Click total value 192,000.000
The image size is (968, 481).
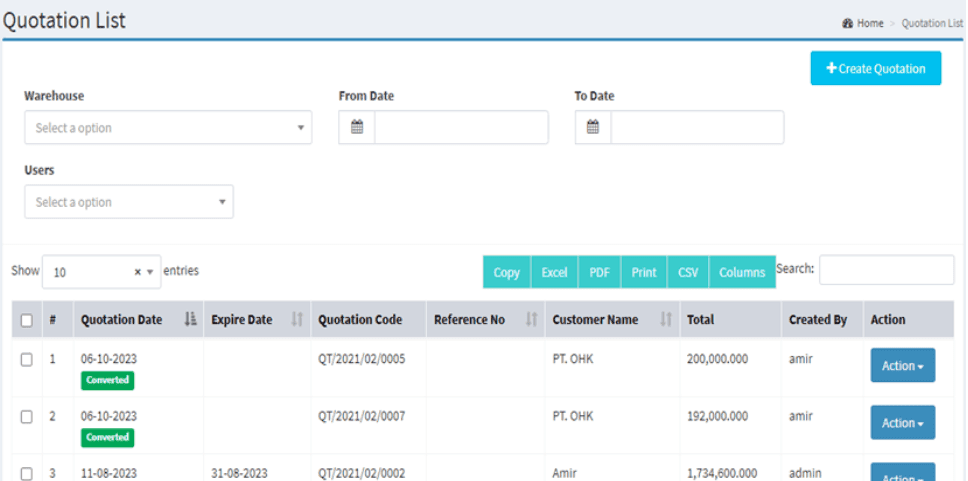pyautogui.click(x=717, y=416)
